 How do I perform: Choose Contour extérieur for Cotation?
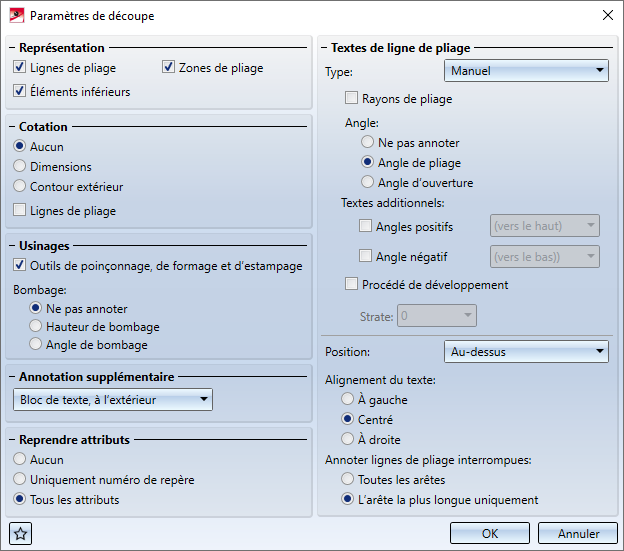pos(21,187)
